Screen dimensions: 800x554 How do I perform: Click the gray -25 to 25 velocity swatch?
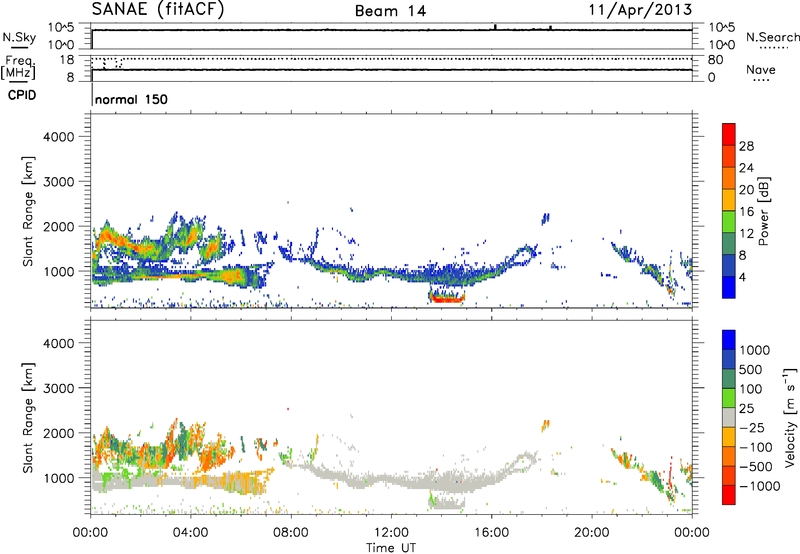[x=729, y=417]
